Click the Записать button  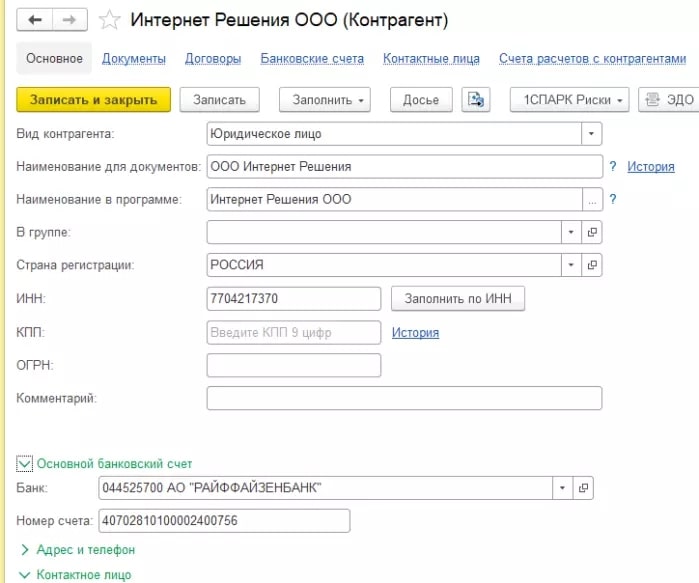(x=219, y=99)
